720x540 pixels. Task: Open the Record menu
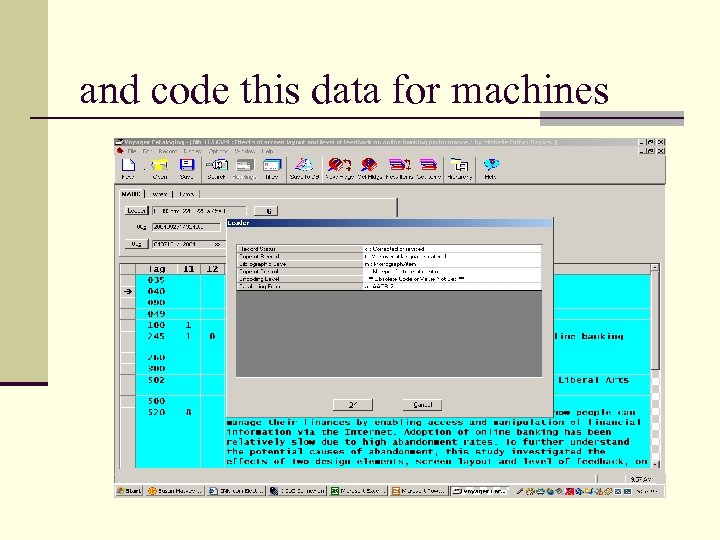click(168, 151)
